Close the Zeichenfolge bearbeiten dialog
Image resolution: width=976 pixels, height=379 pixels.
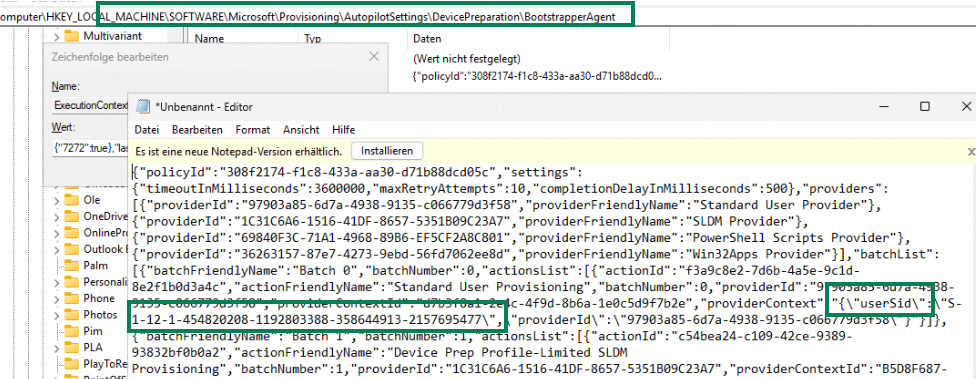coord(373,57)
